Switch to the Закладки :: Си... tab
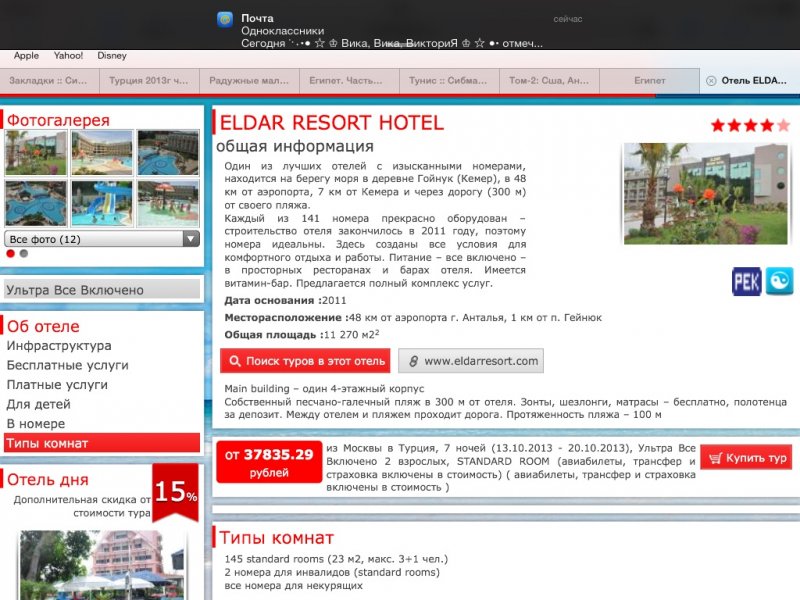 tap(49, 81)
